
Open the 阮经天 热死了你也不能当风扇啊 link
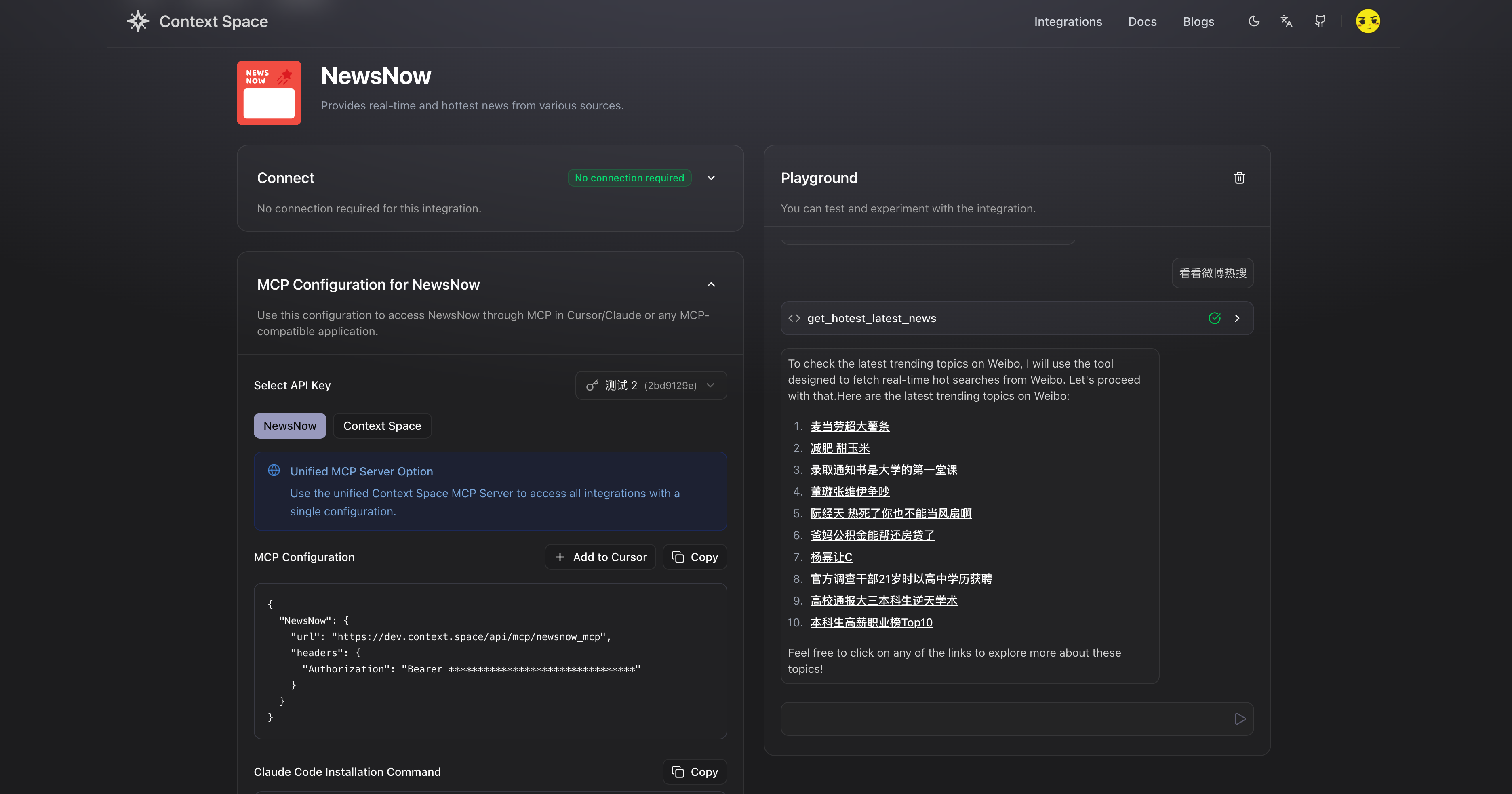click(x=891, y=513)
